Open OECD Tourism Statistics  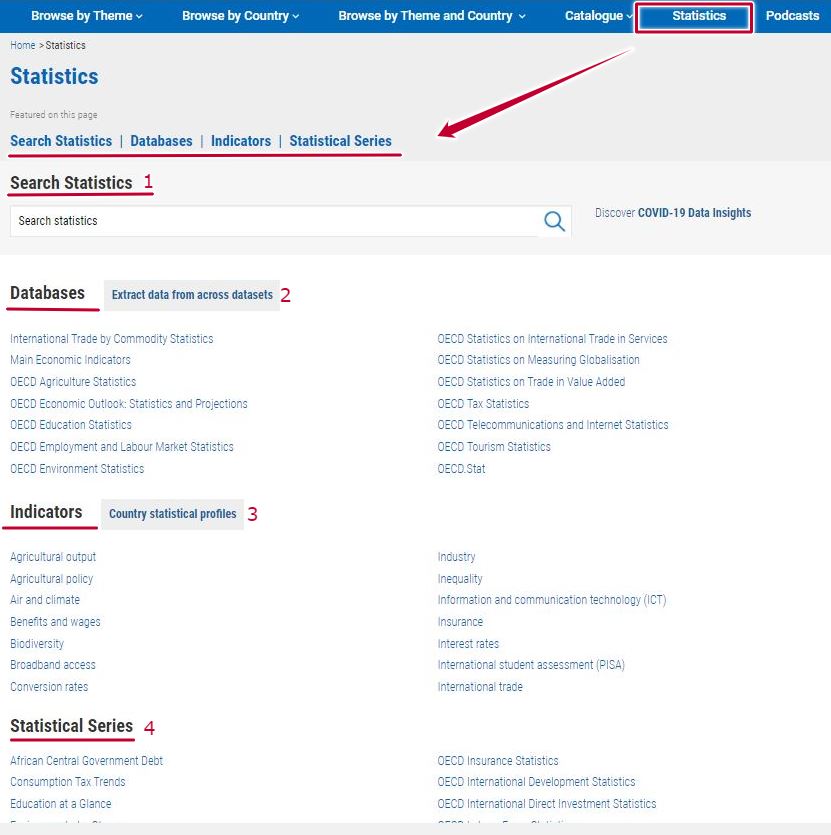pos(494,447)
